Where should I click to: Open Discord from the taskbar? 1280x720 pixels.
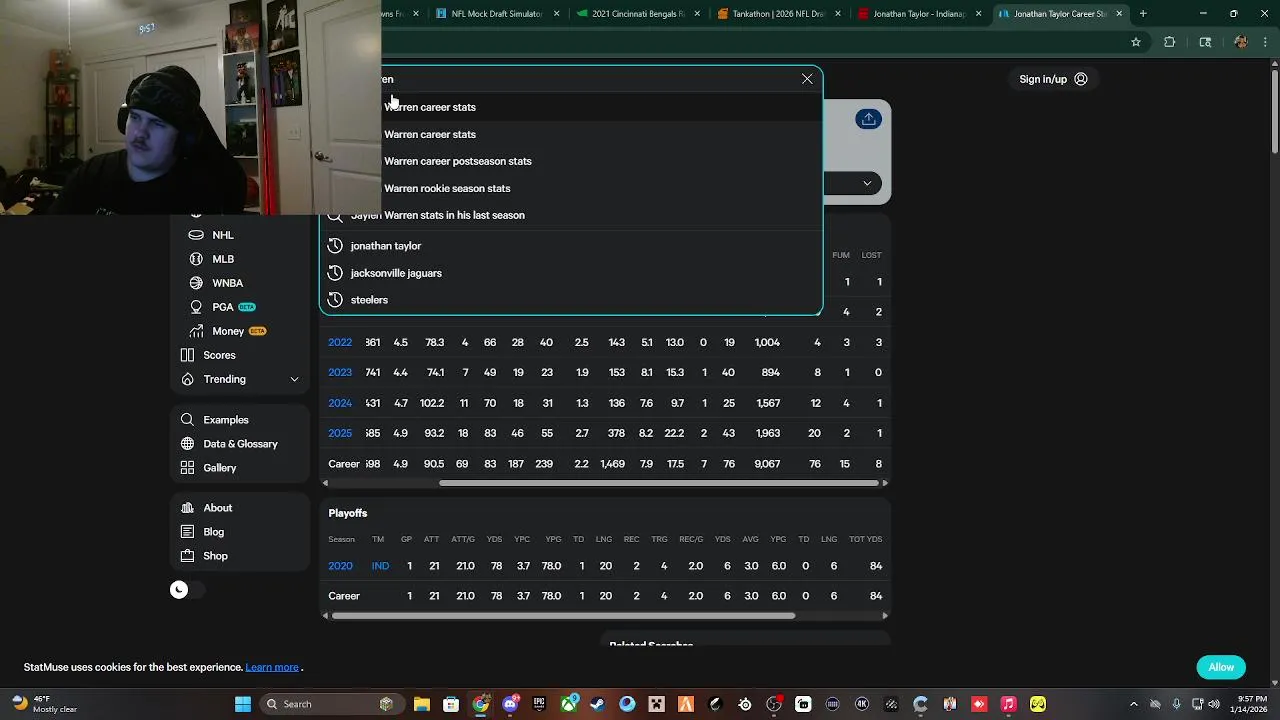(510, 704)
